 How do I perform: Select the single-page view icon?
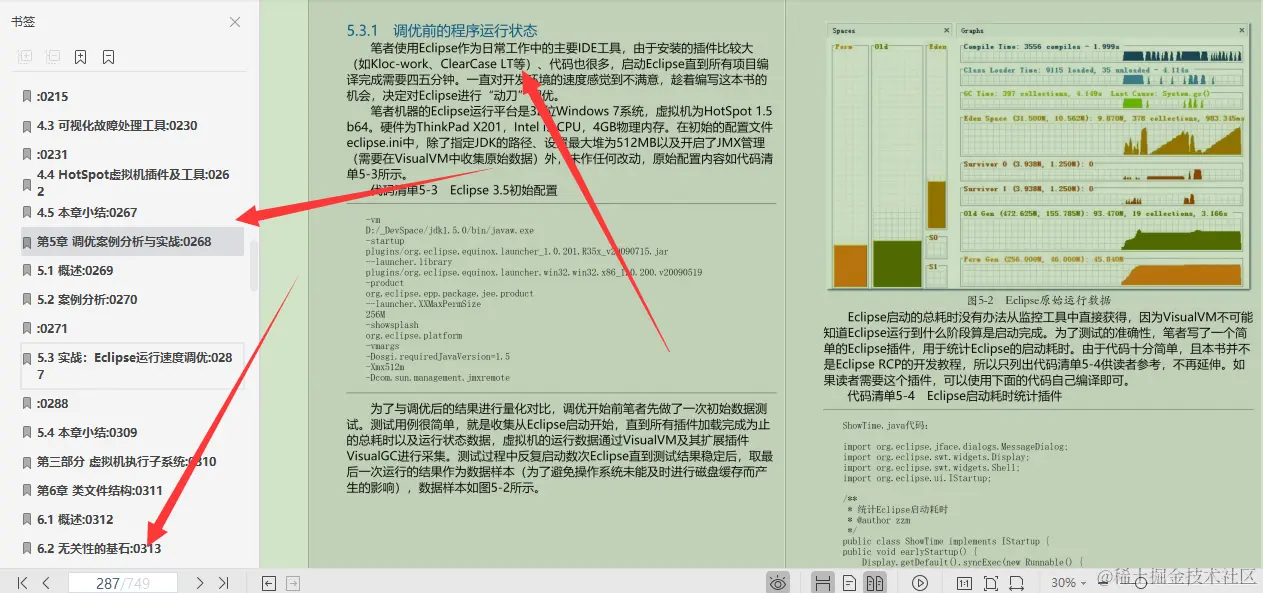pyautogui.click(x=849, y=581)
